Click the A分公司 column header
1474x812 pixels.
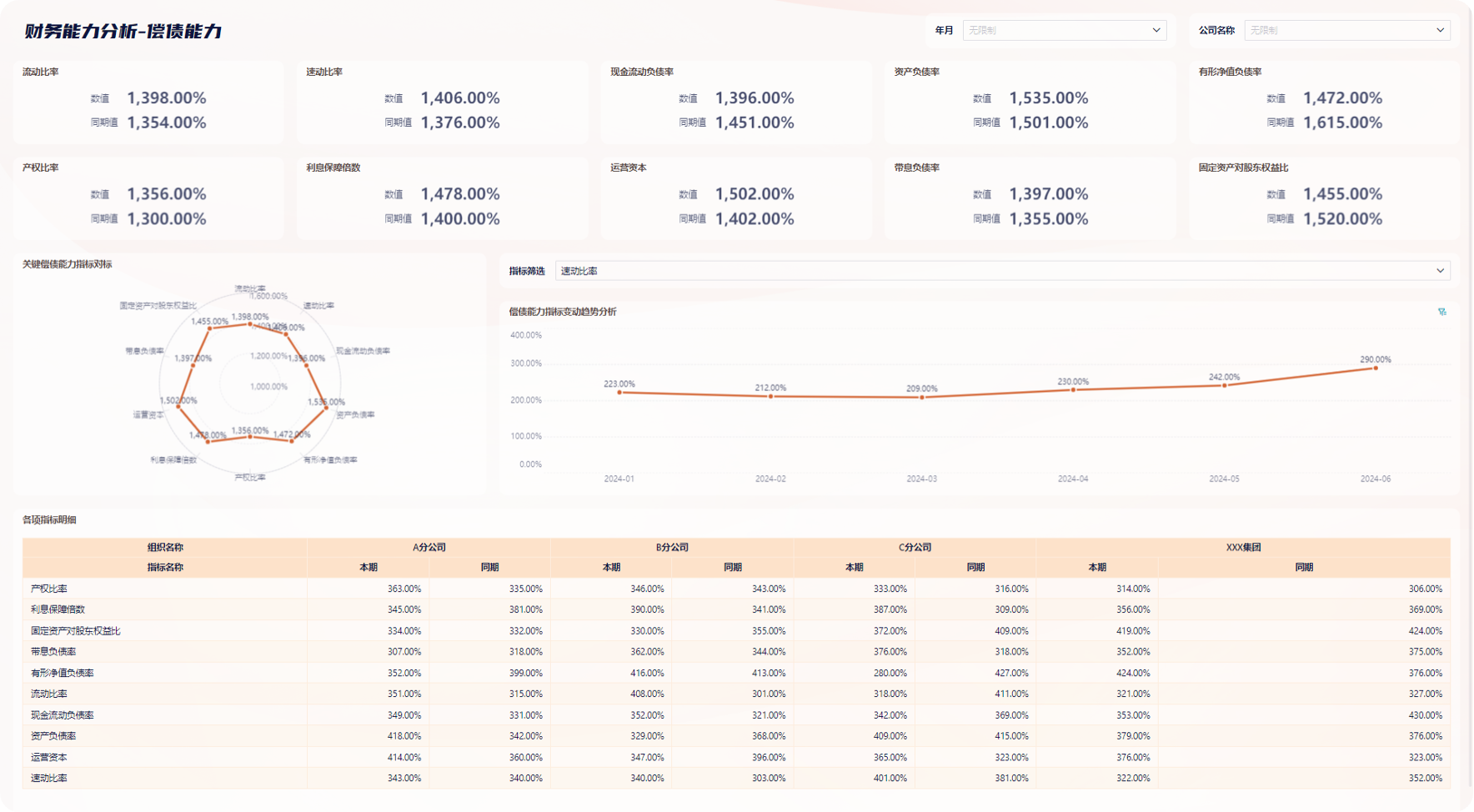pos(429,548)
